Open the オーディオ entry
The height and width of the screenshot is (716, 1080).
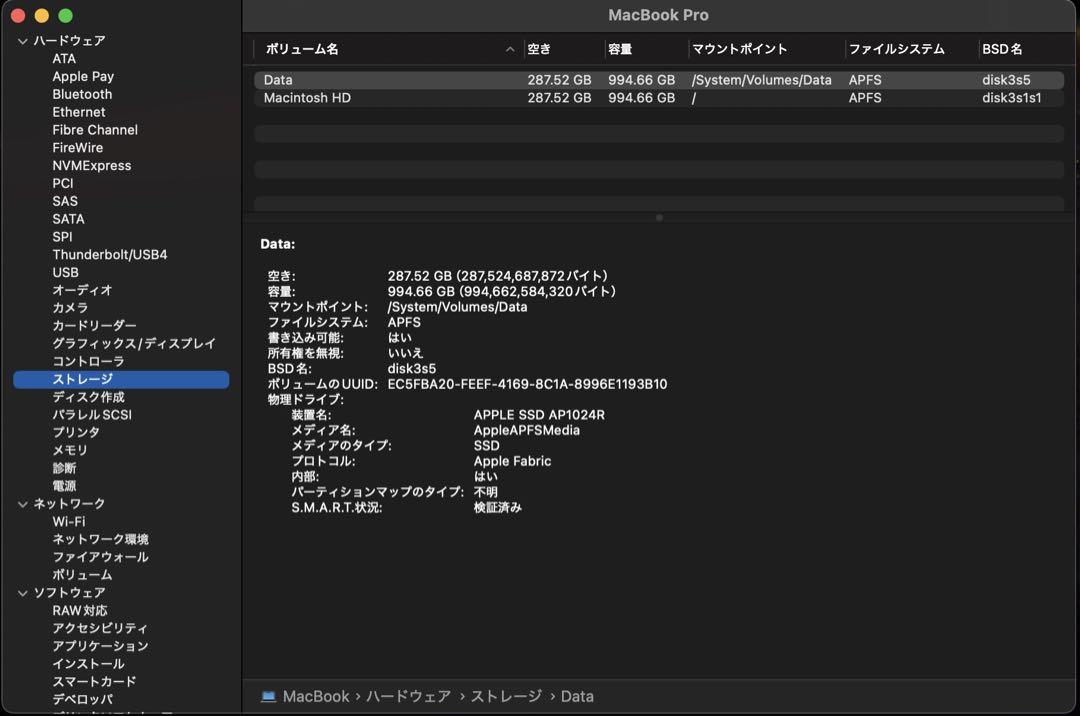(82, 291)
